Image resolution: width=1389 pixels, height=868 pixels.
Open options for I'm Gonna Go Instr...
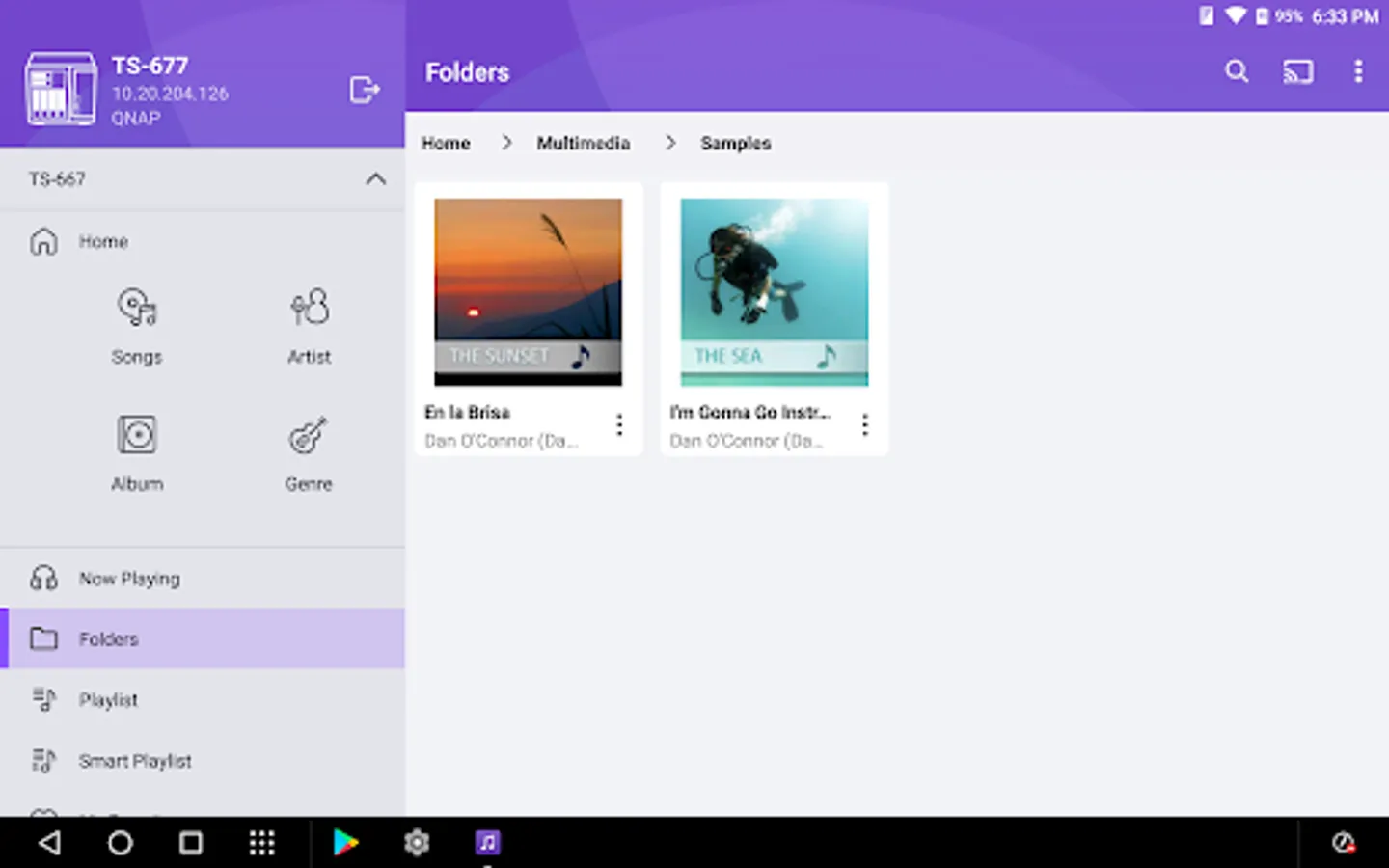click(x=865, y=424)
